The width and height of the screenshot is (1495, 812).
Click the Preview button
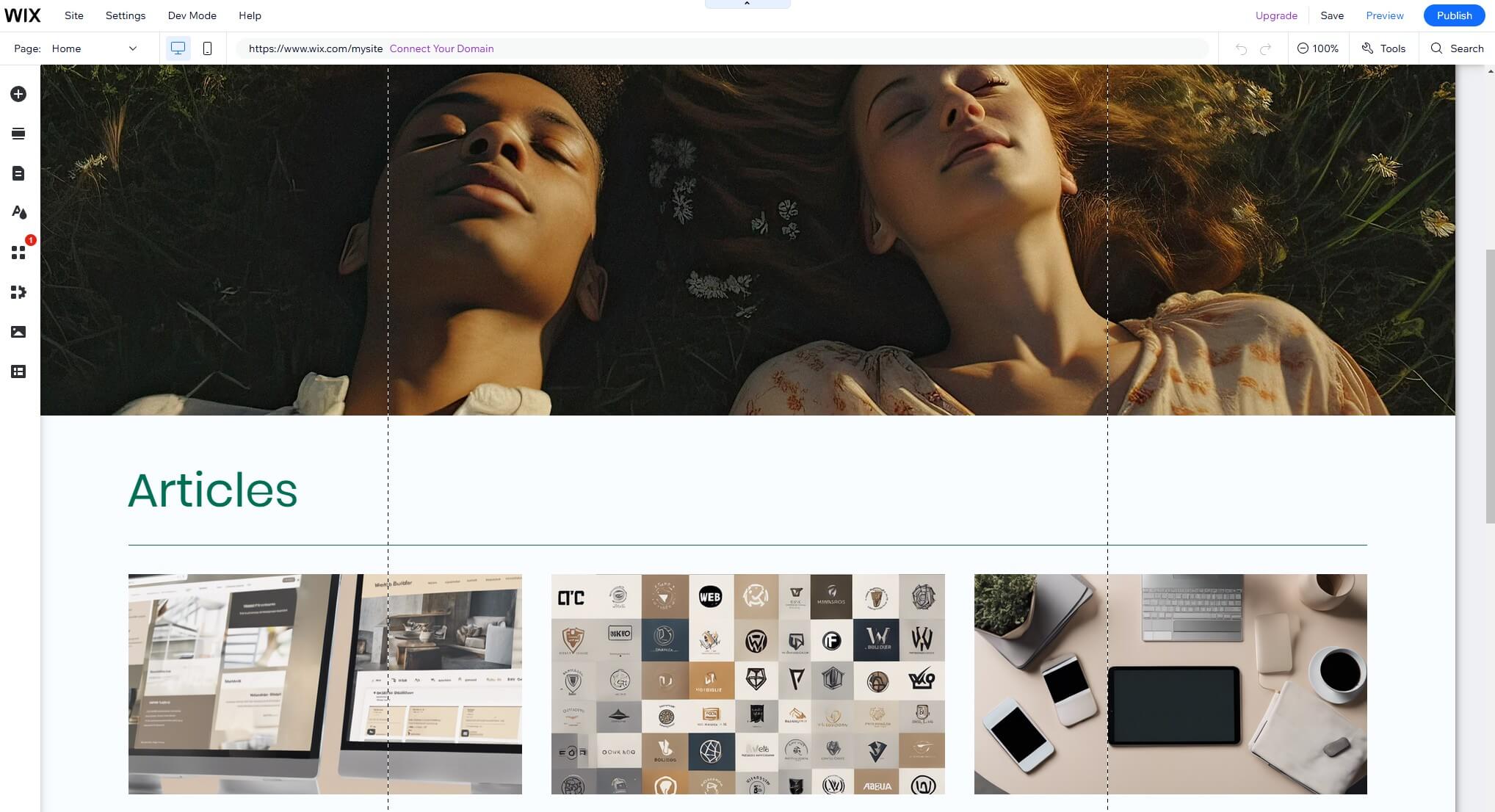pyautogui.click(x=1385, y=15)
